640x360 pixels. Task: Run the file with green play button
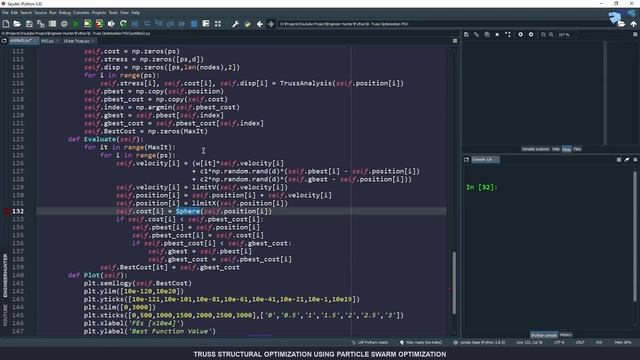76,24
